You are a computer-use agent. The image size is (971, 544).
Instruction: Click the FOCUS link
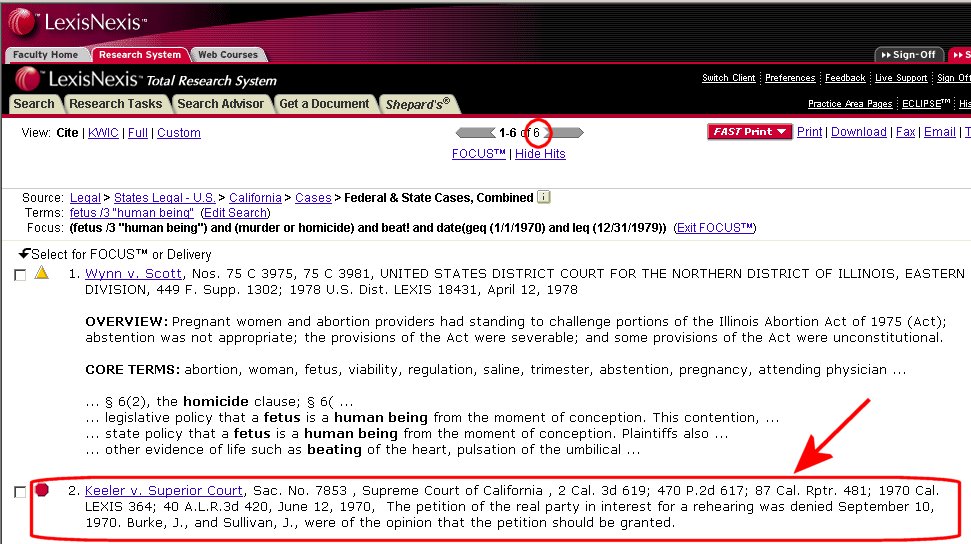(x=479, y=154)
